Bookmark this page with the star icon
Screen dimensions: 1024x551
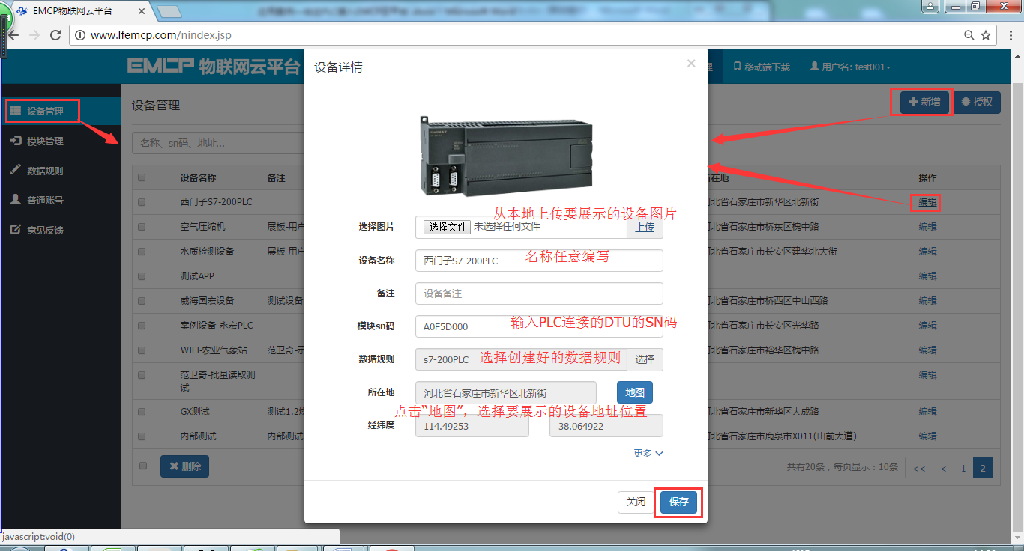[985, 35]
